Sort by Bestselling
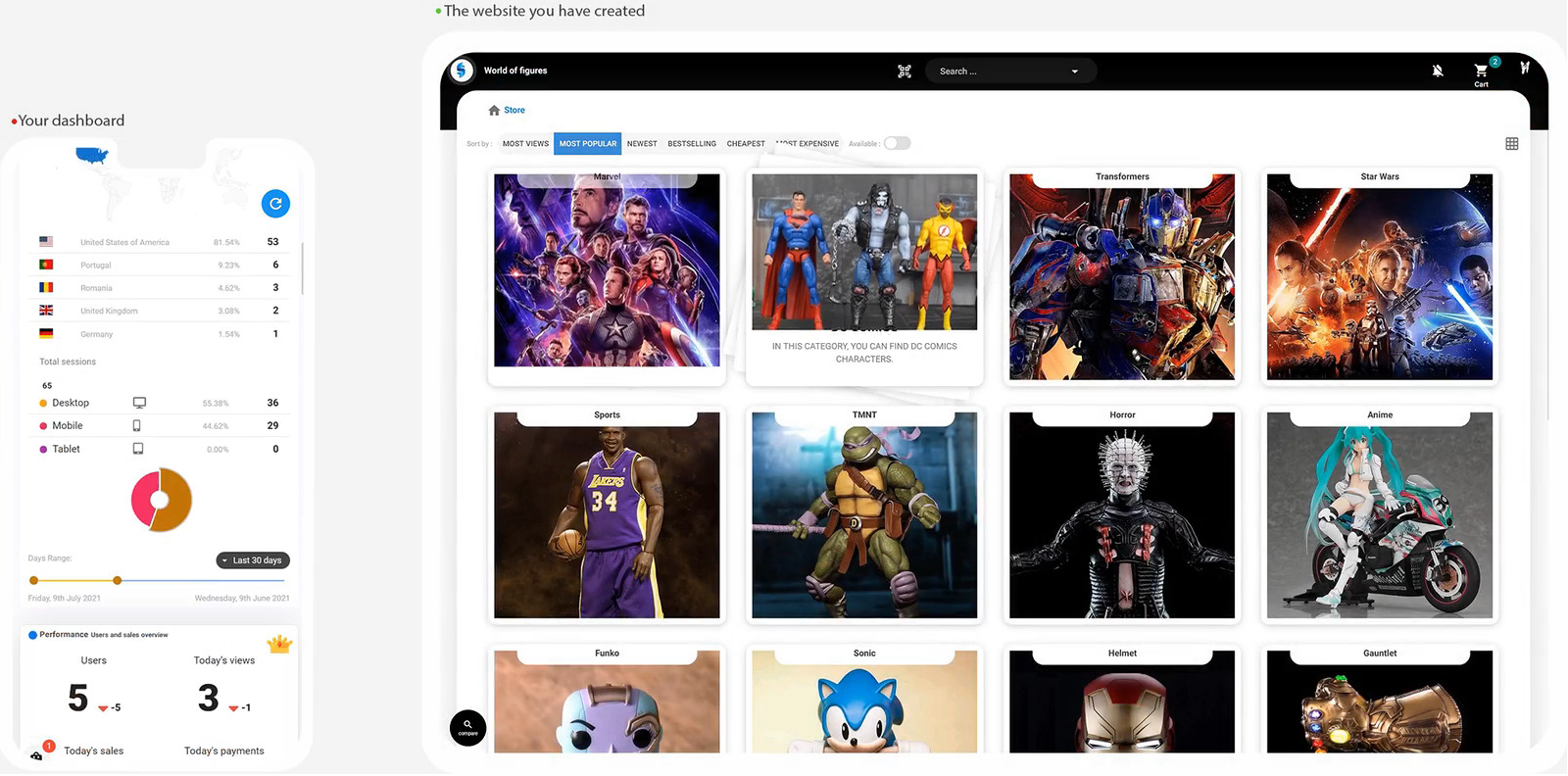1568x776 pixels. point(692,144)
